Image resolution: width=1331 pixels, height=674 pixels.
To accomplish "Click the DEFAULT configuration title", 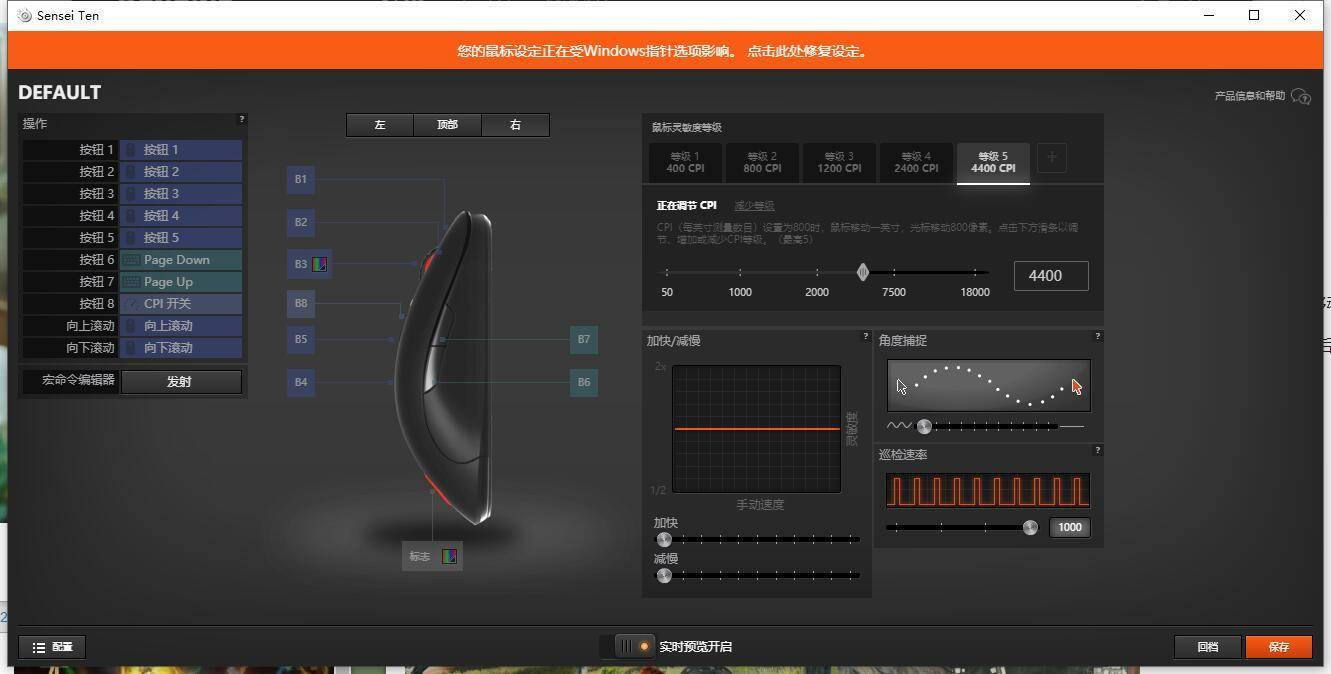I will point(60,92).
